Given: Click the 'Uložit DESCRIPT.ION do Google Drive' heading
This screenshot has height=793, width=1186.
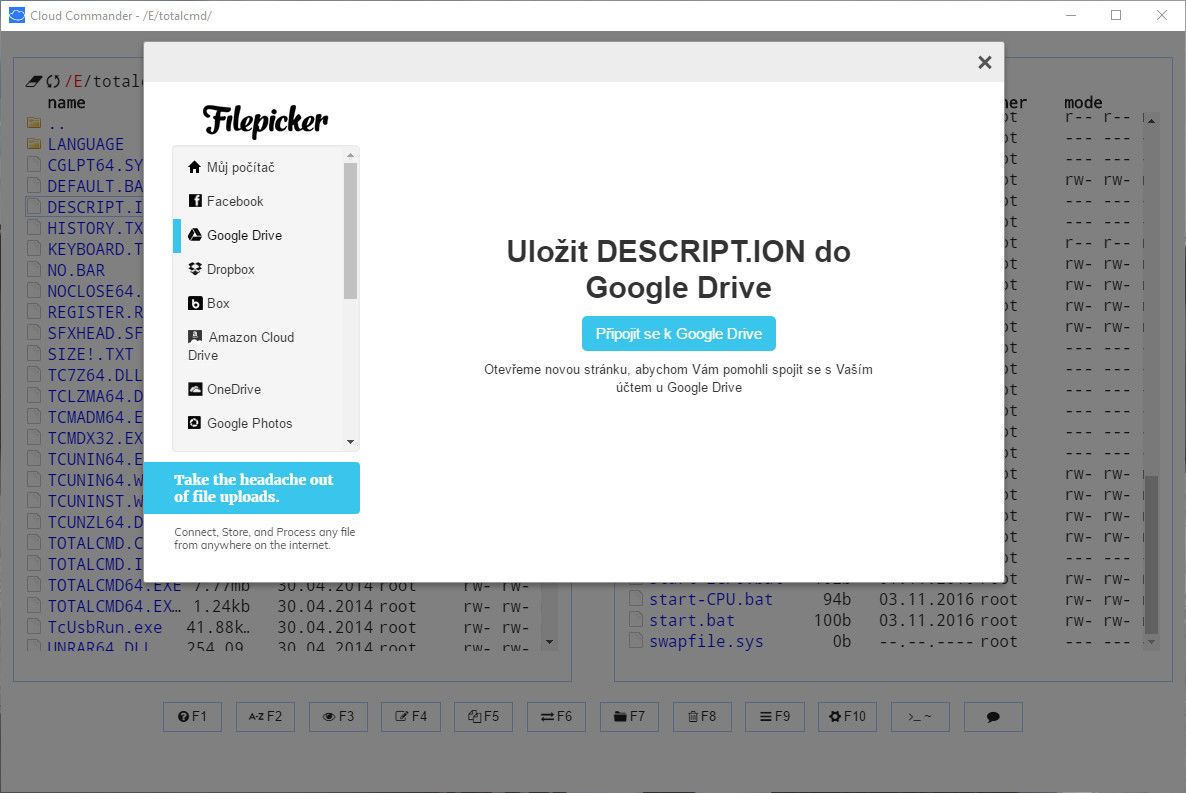Looking at the screenshot, I should click(x=678, y=269).
